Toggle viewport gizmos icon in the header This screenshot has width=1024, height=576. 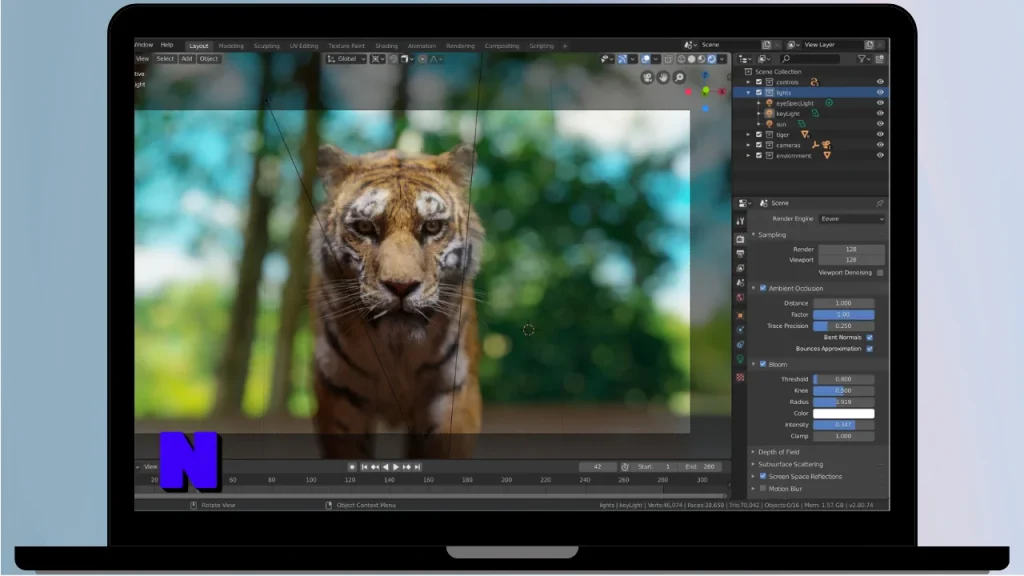pyautogui.click(x=622, y=59)
